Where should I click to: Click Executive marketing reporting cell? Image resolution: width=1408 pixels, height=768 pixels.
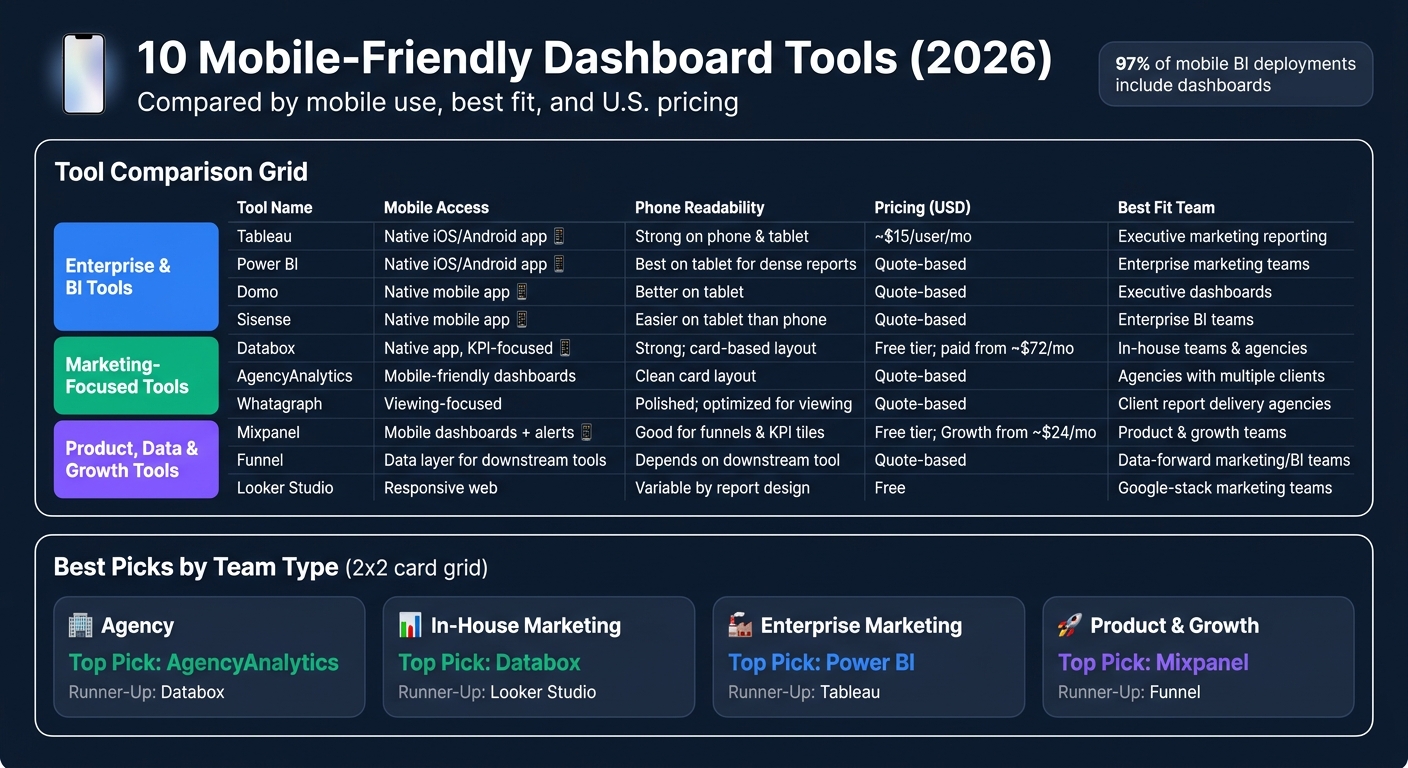click(1222, 237)
